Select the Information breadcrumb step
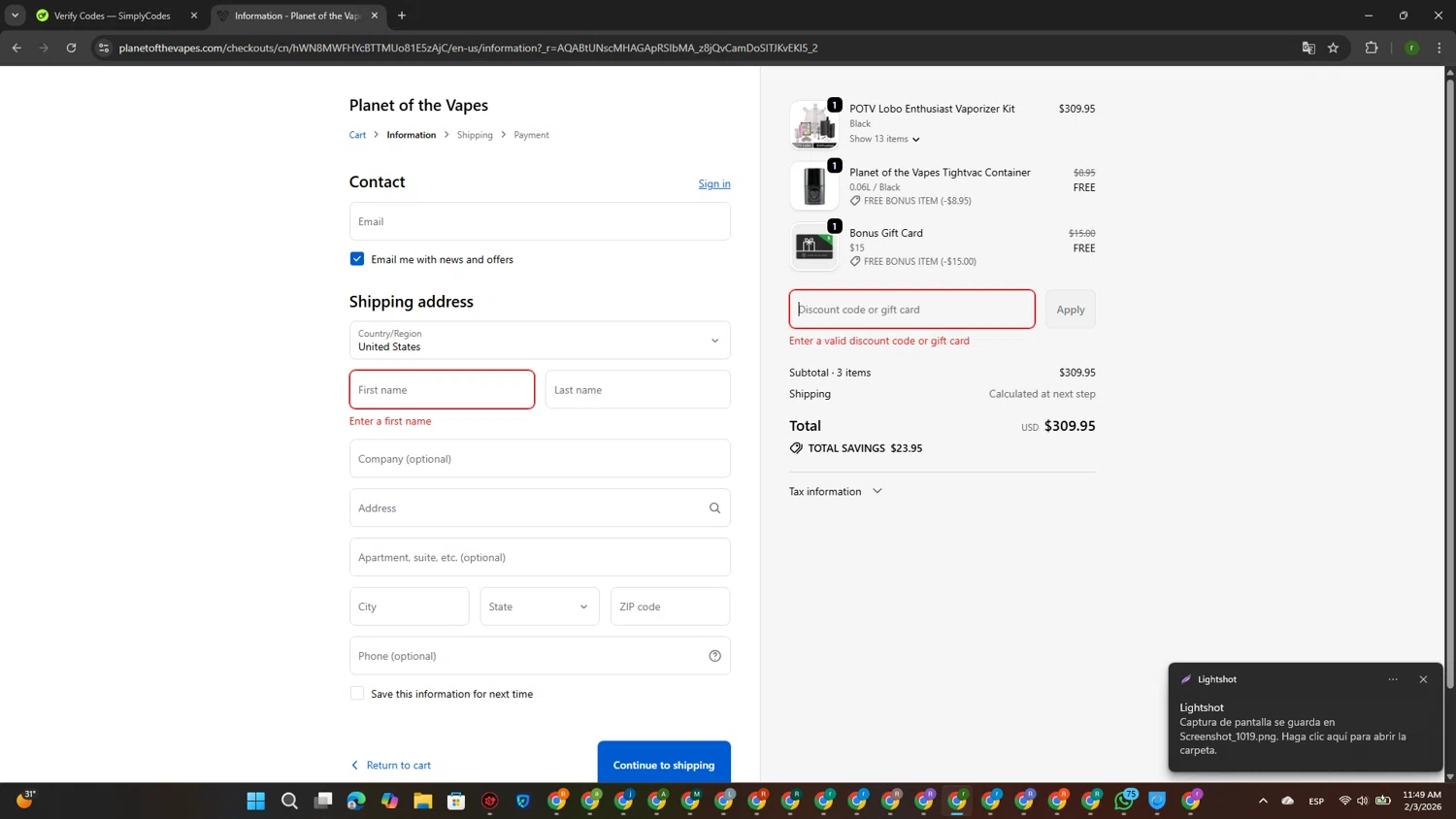Screen dimensions: 1456x819 click(x=411, y=135)
